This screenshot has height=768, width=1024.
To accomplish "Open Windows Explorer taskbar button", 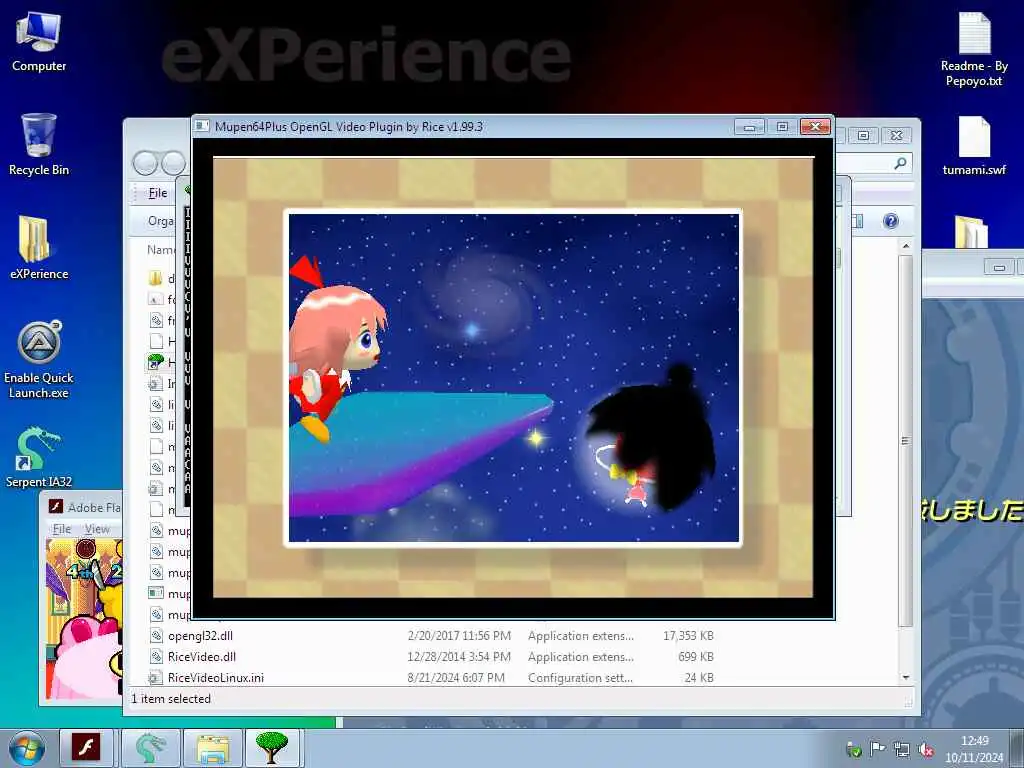I will coord(213,748).
